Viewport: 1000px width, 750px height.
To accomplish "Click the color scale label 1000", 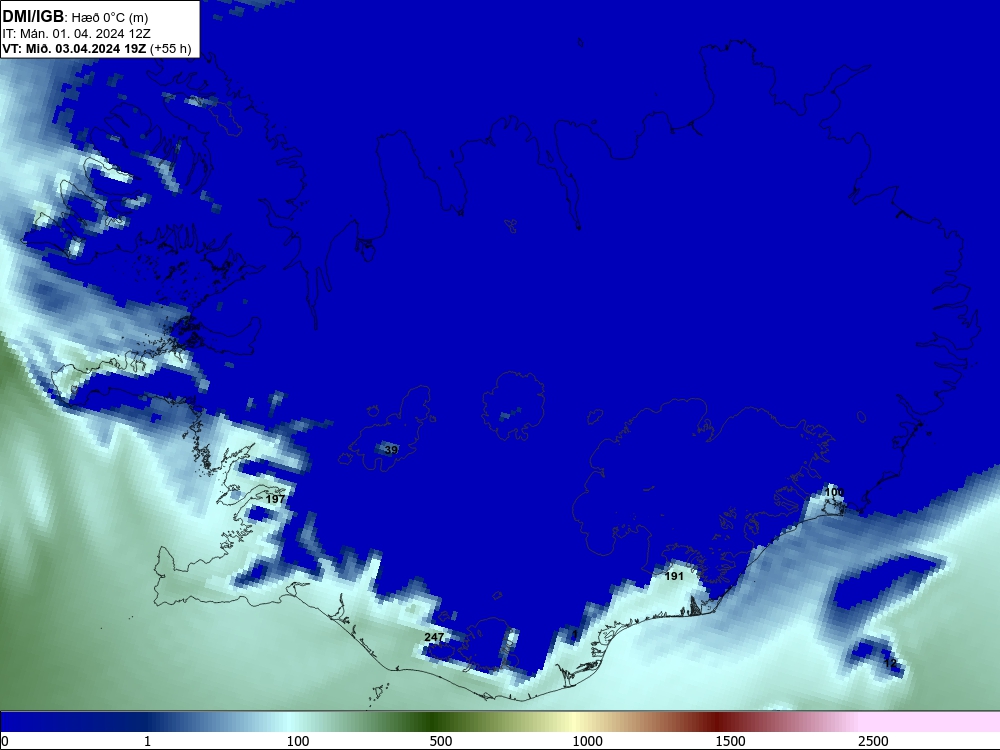I will point(587,741).
